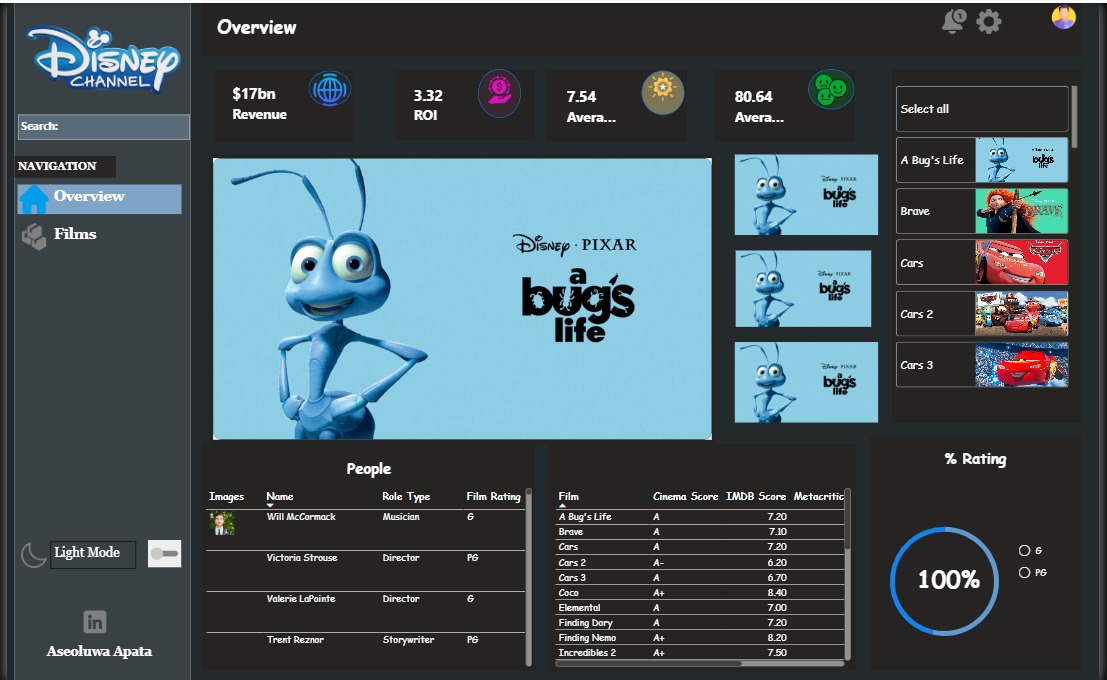Select Valerie LaPointe in People table
Viewport: 1107px width, 680px height.
301,599
